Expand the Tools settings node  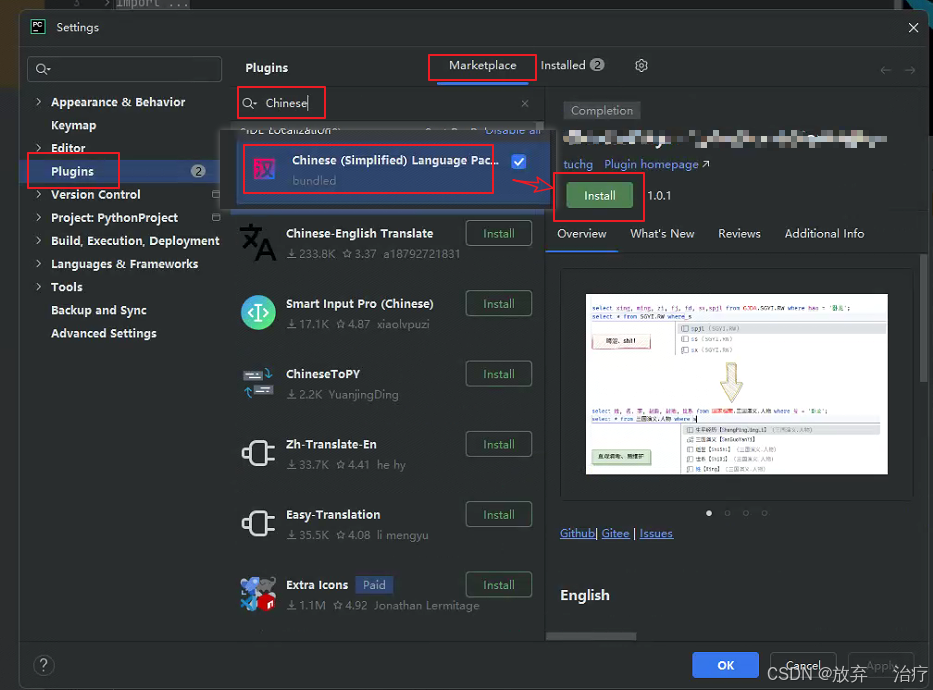(39, 287)
